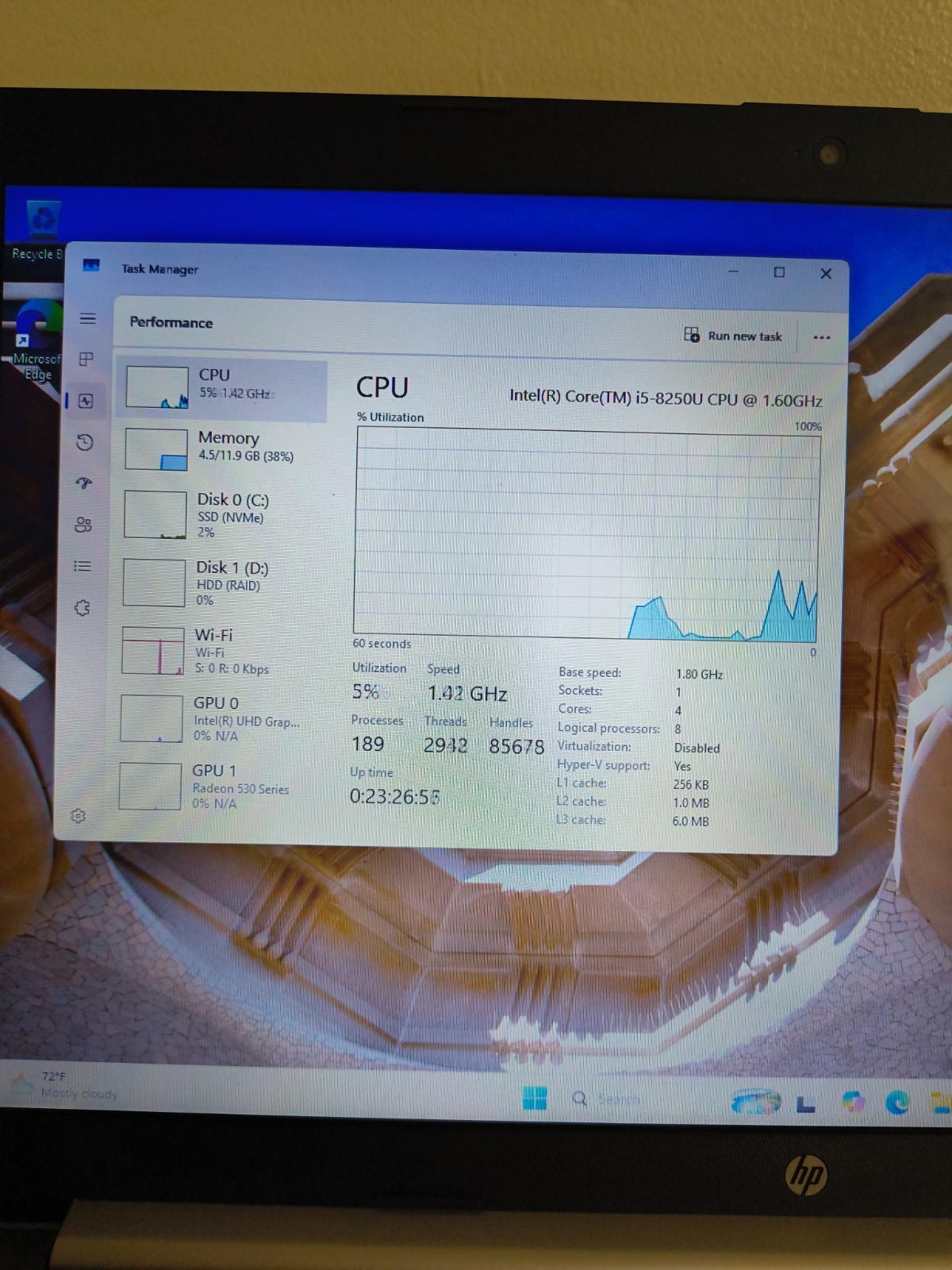Screen dimensions: 952x1270
Task: Click the Task Manager title bar app icon
Action: coord(91,266)
